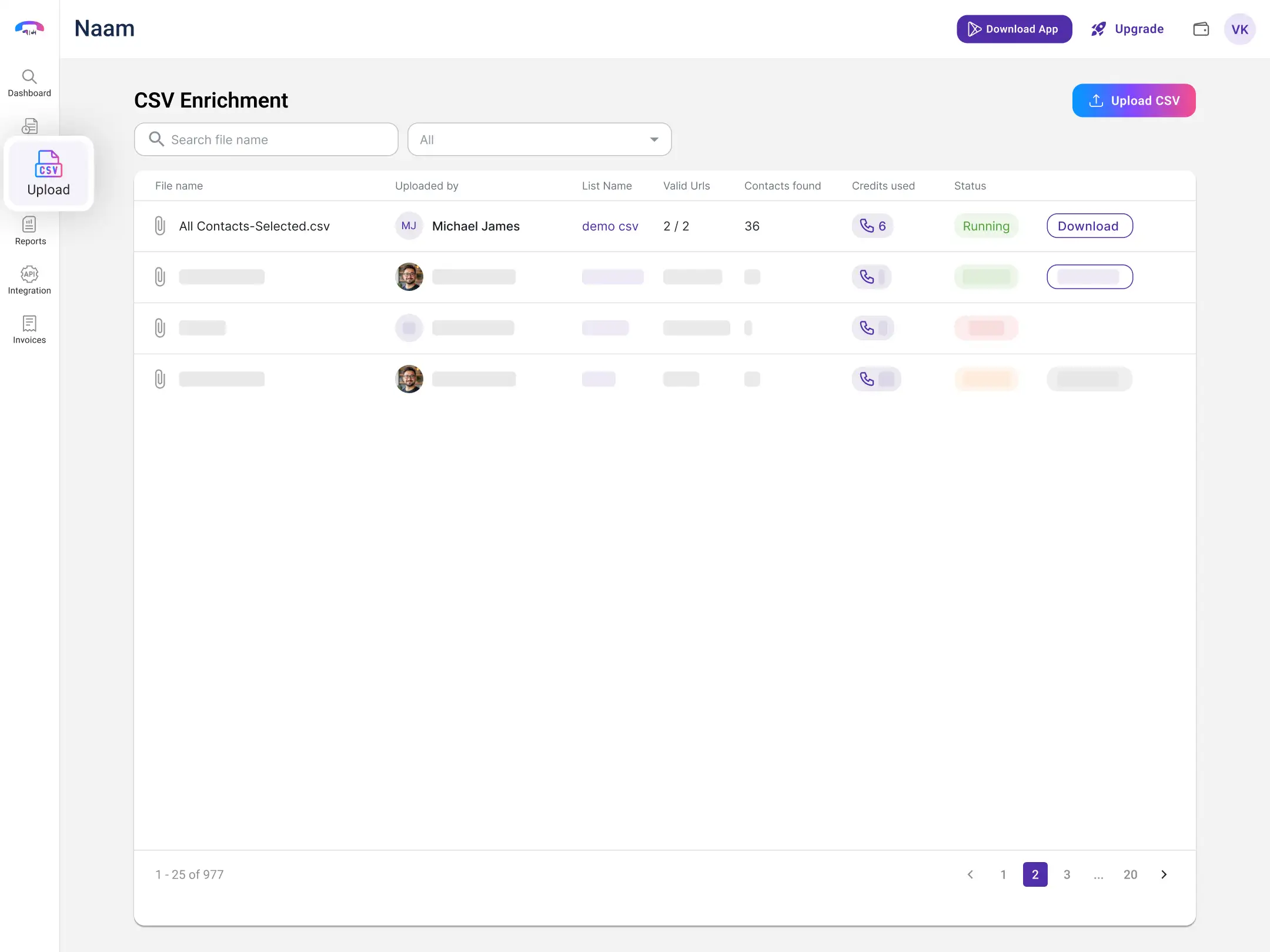Jump to page 20 in the pagination

(x=1130, y=874)
